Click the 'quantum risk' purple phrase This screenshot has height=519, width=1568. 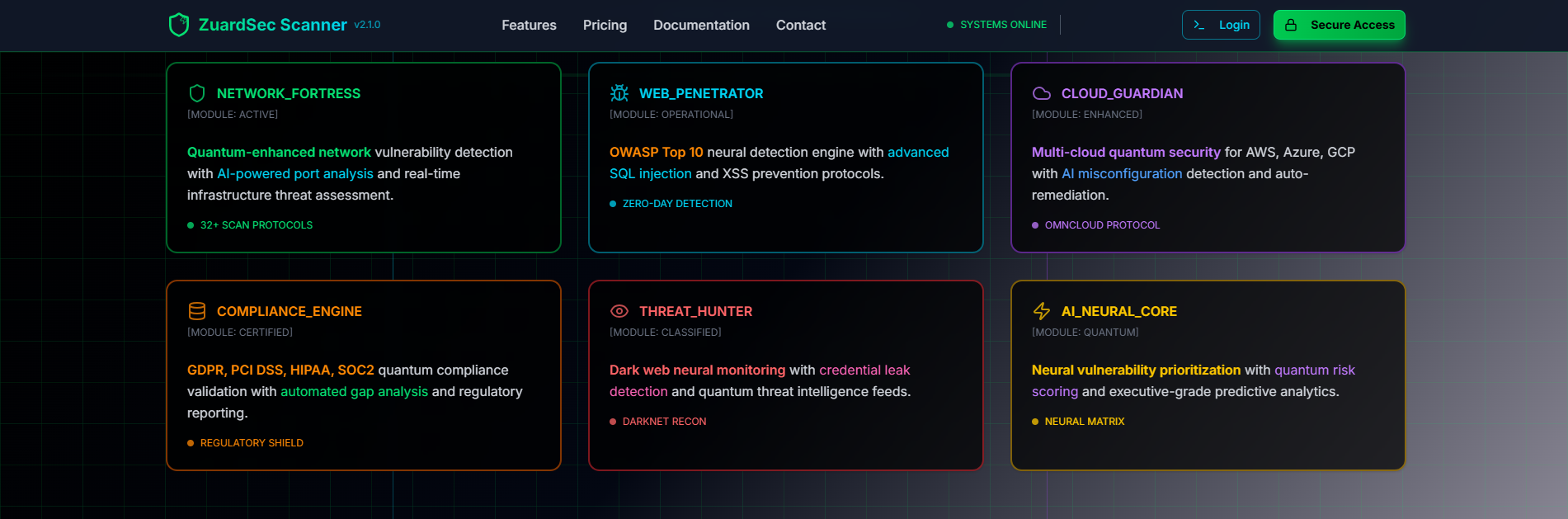click(x=1315, y=370)
